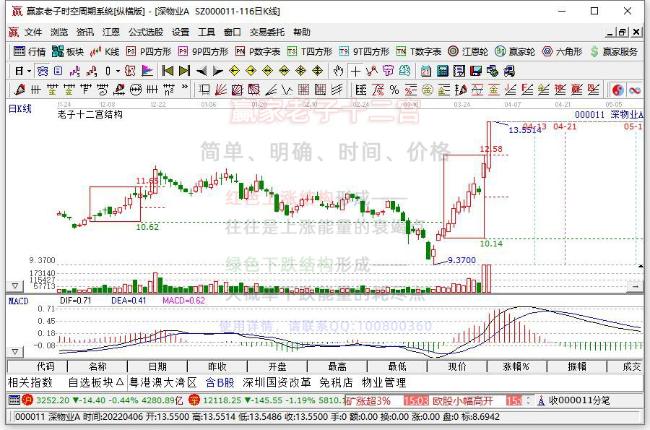The width and height of the screenshot is (650, 430).
Task: Click the percent sign tool icon
Action: [x=394, y=90]
